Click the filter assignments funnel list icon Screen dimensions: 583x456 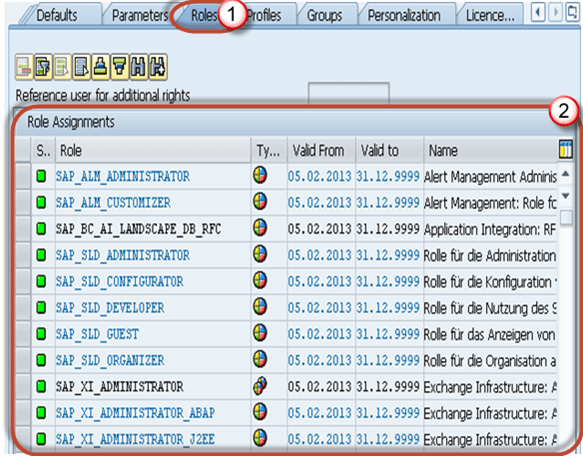43,67
